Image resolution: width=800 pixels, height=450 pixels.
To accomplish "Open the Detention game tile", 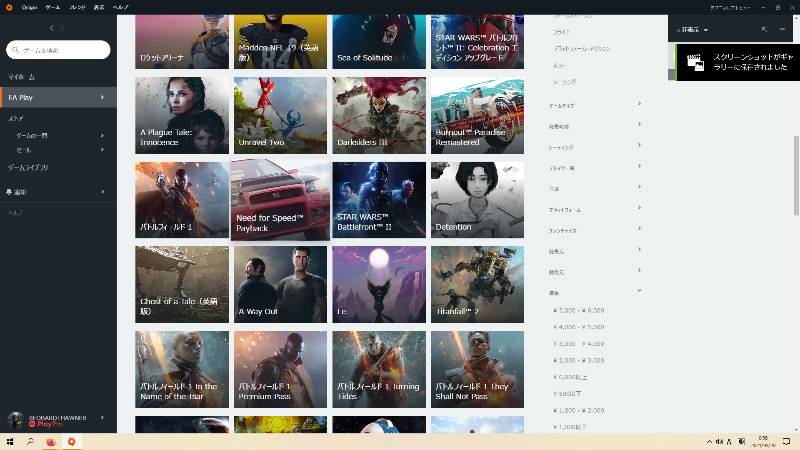I will [477, 200].
